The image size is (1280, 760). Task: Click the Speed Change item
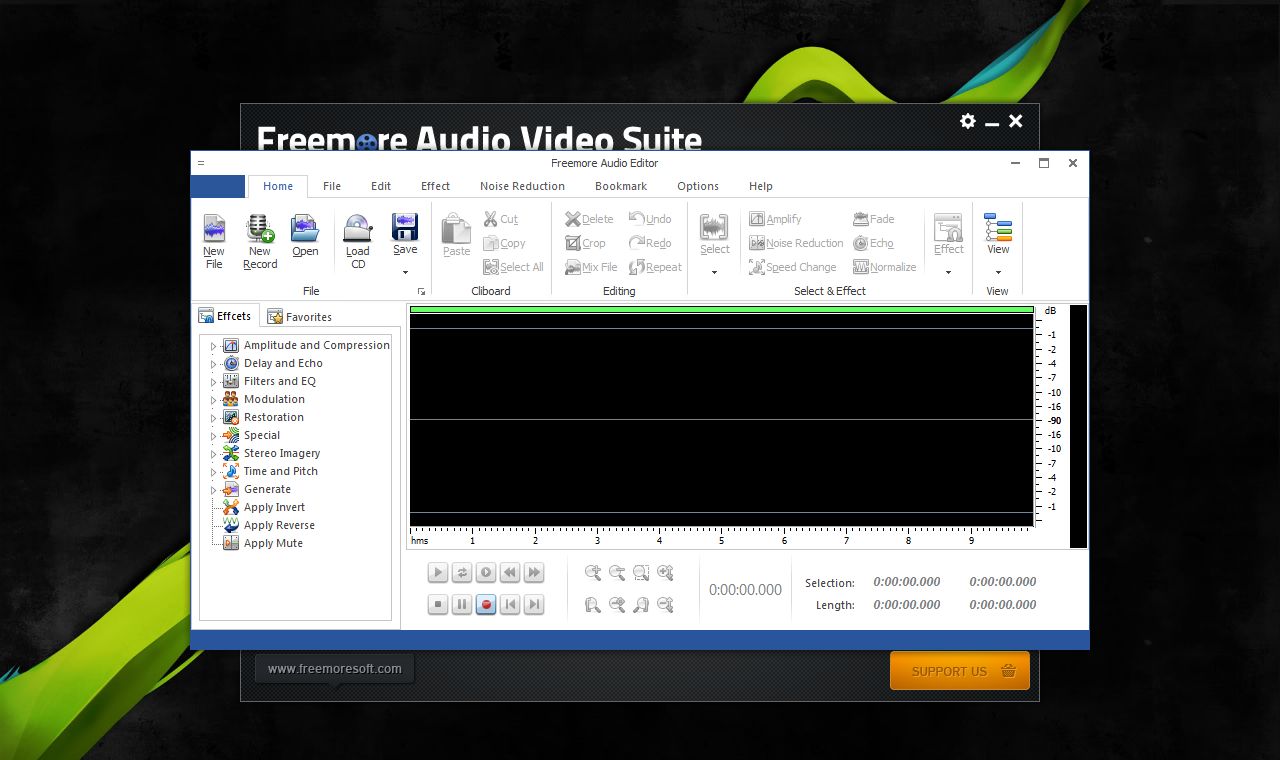pos(792,267)
